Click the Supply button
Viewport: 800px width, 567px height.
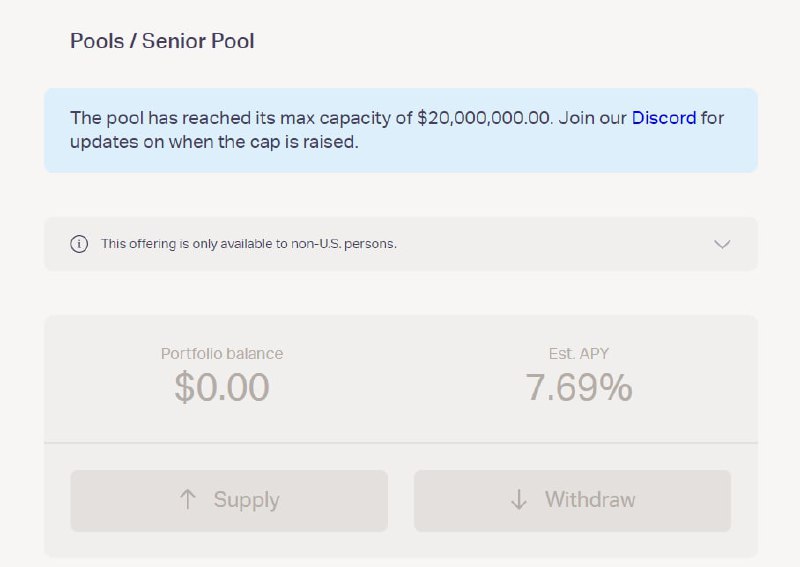pos(229,501)
